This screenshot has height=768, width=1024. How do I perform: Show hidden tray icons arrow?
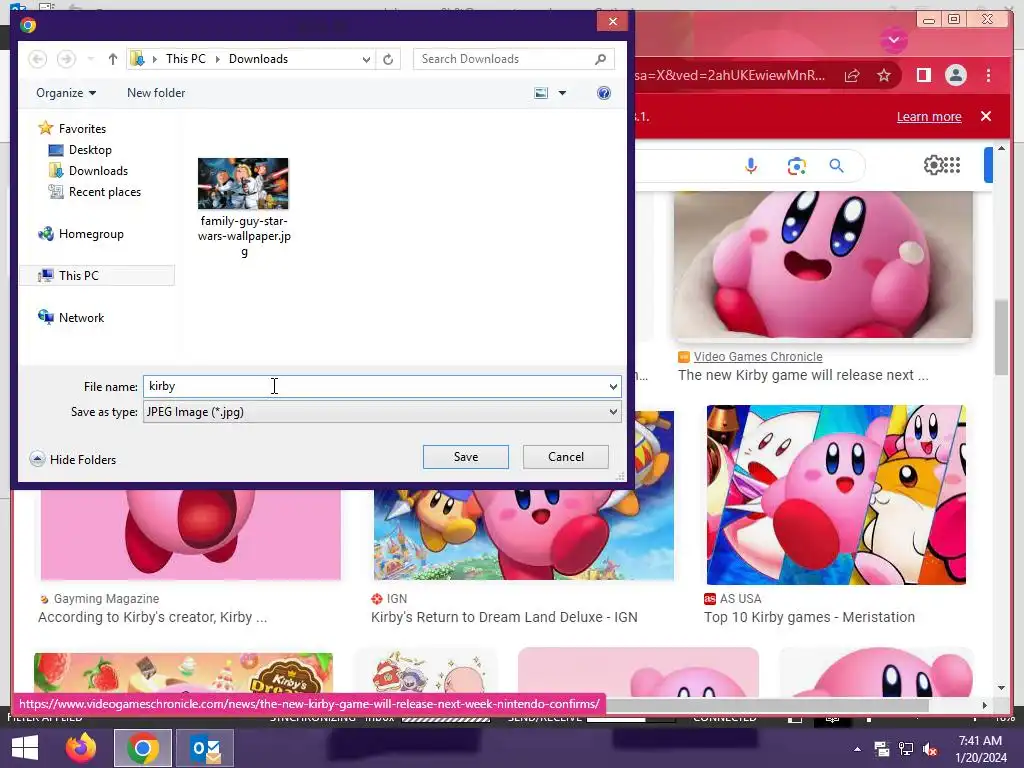coord(857,749)
